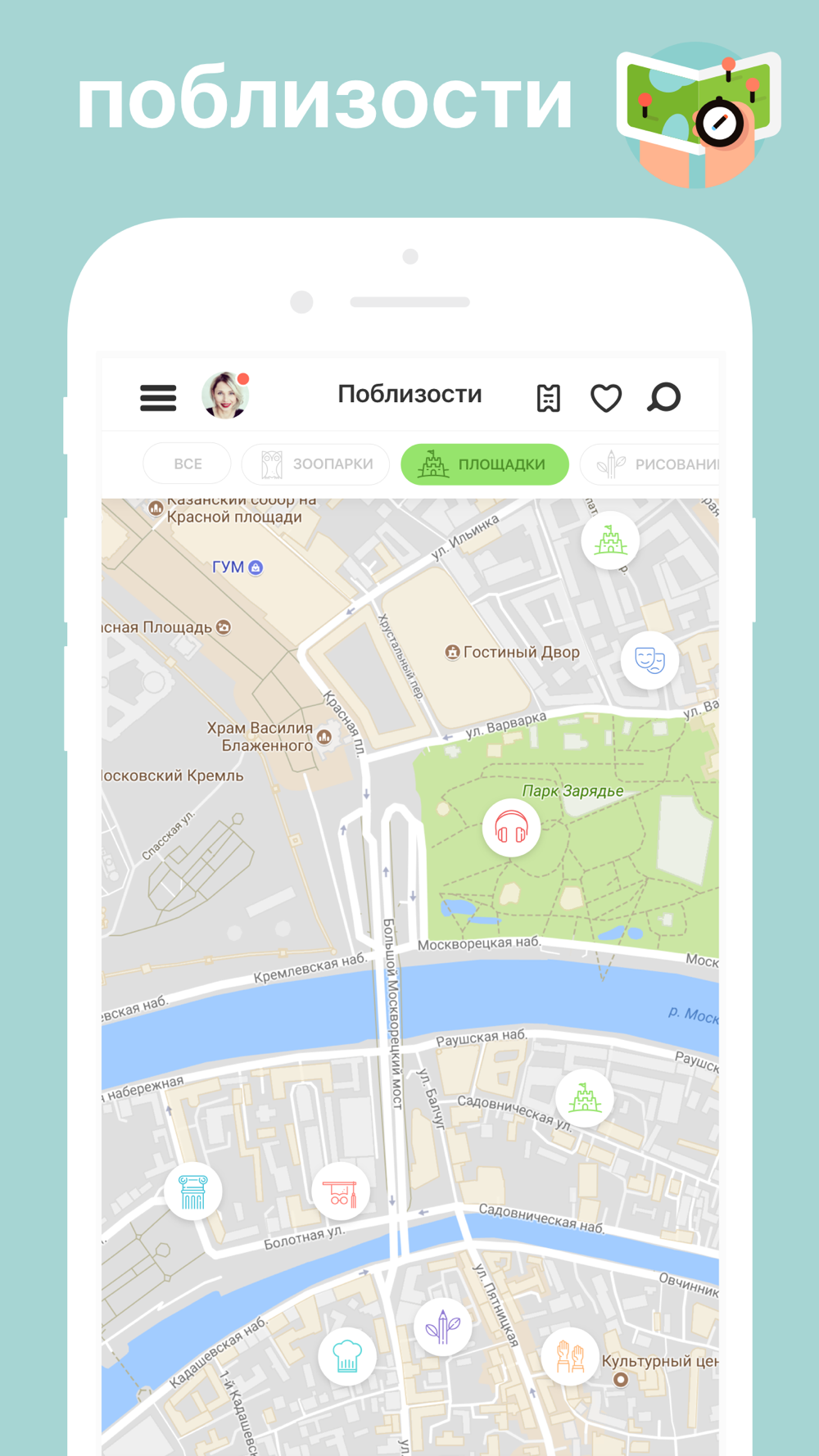This screenshot has height=1456, width=819.
Task: Tap the museum column map marker
Action: 193,1191
